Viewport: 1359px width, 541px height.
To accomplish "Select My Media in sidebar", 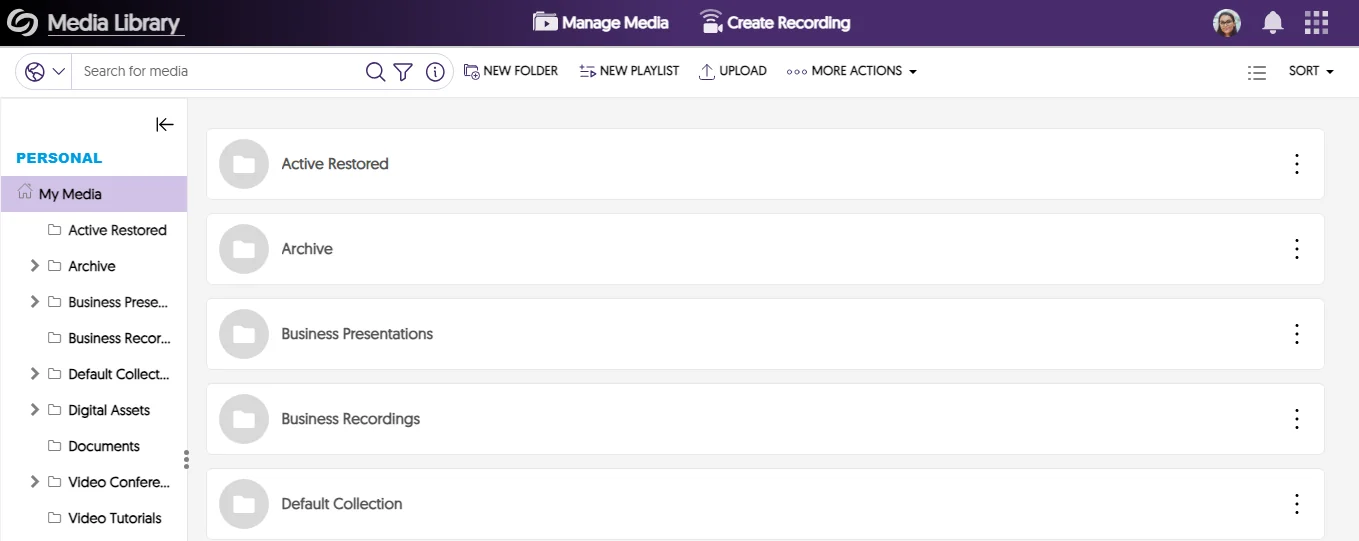I will click(94, 194).
